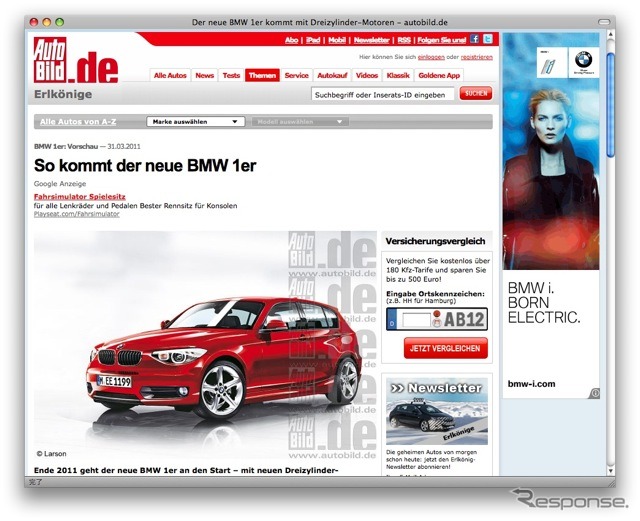Click the BMW i Born Electric ad banner
This screenshot has height=521, width=640.
click(551, 216)
